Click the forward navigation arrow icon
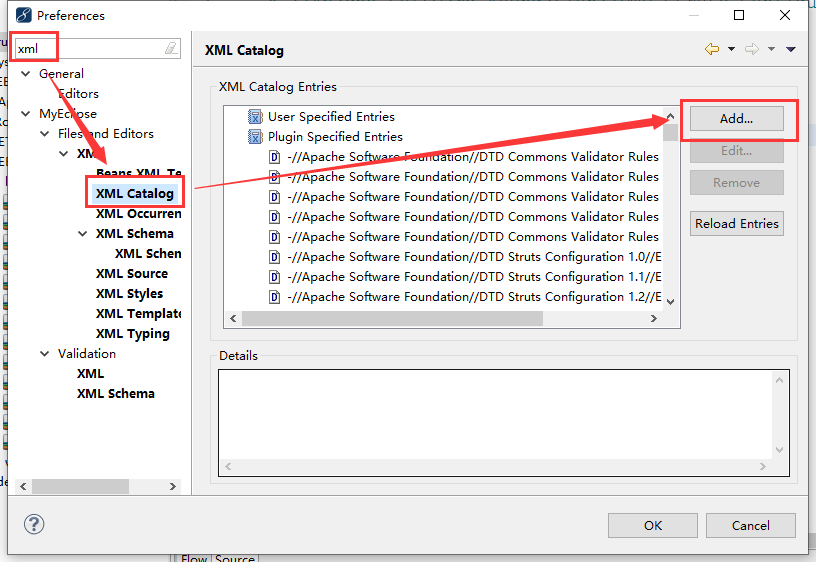 coord(751,49)
